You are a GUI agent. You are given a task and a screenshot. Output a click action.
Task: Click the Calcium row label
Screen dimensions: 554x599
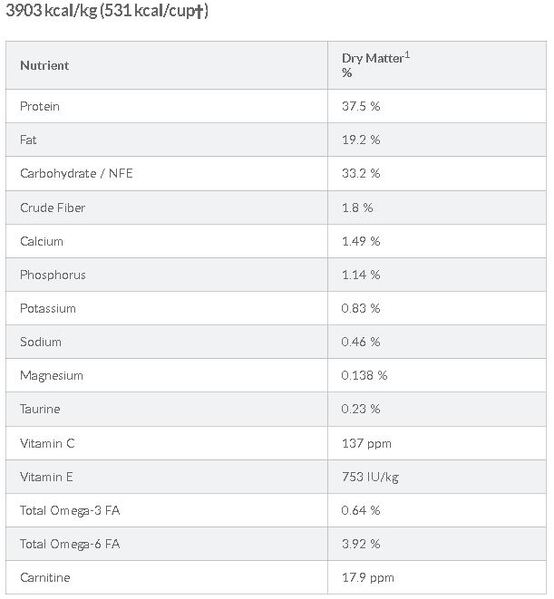pos(42,241)
